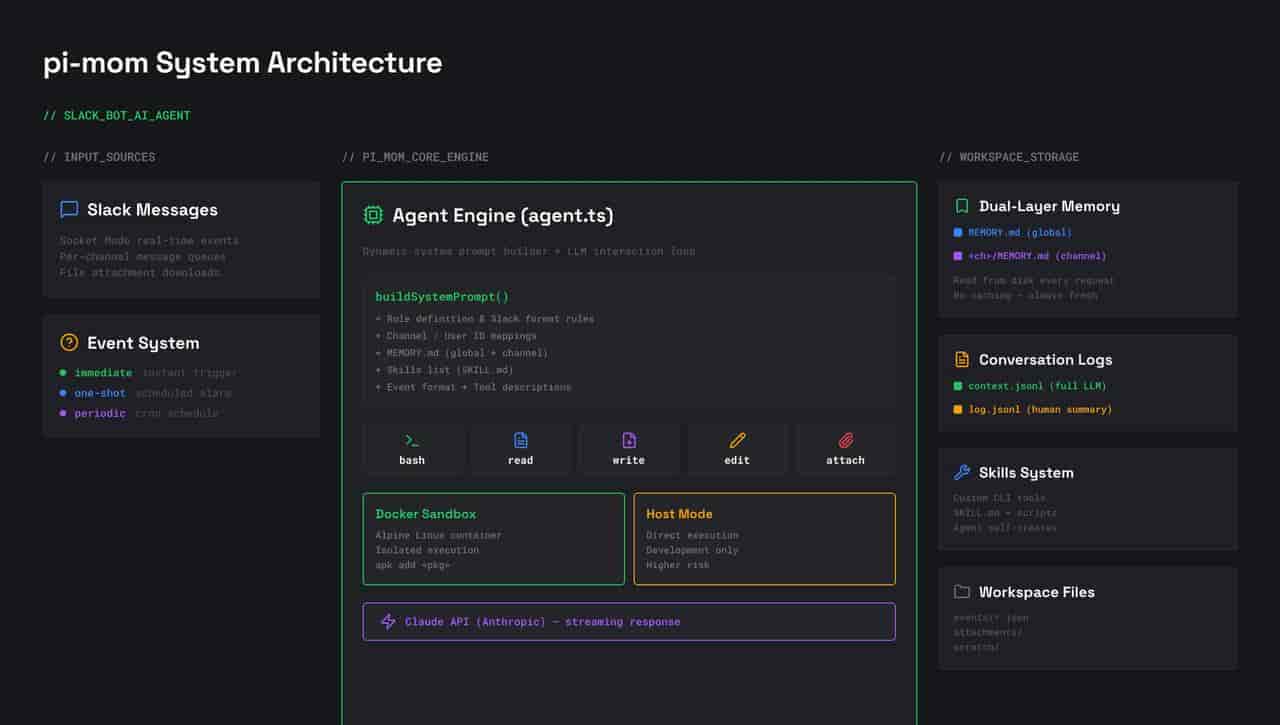Click the orange square beside log.jsonl
This screenshot has height=725, width=1280.
[x=958, y=409]
